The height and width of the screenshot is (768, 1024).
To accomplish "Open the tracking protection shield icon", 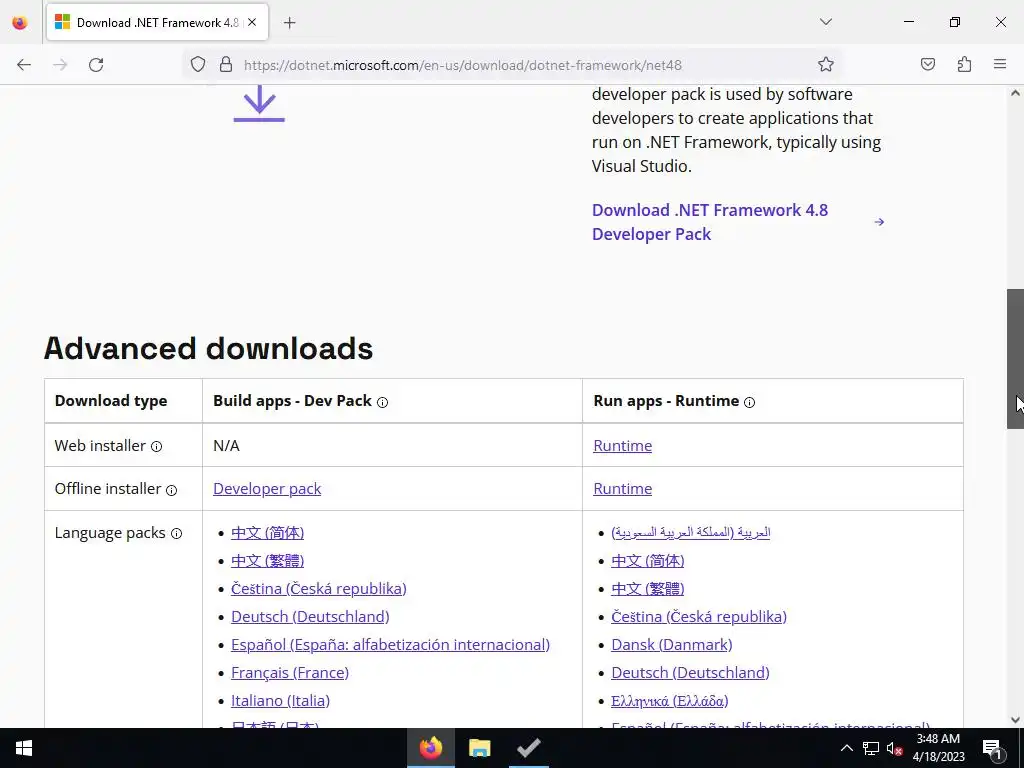I will coord(198,65).
